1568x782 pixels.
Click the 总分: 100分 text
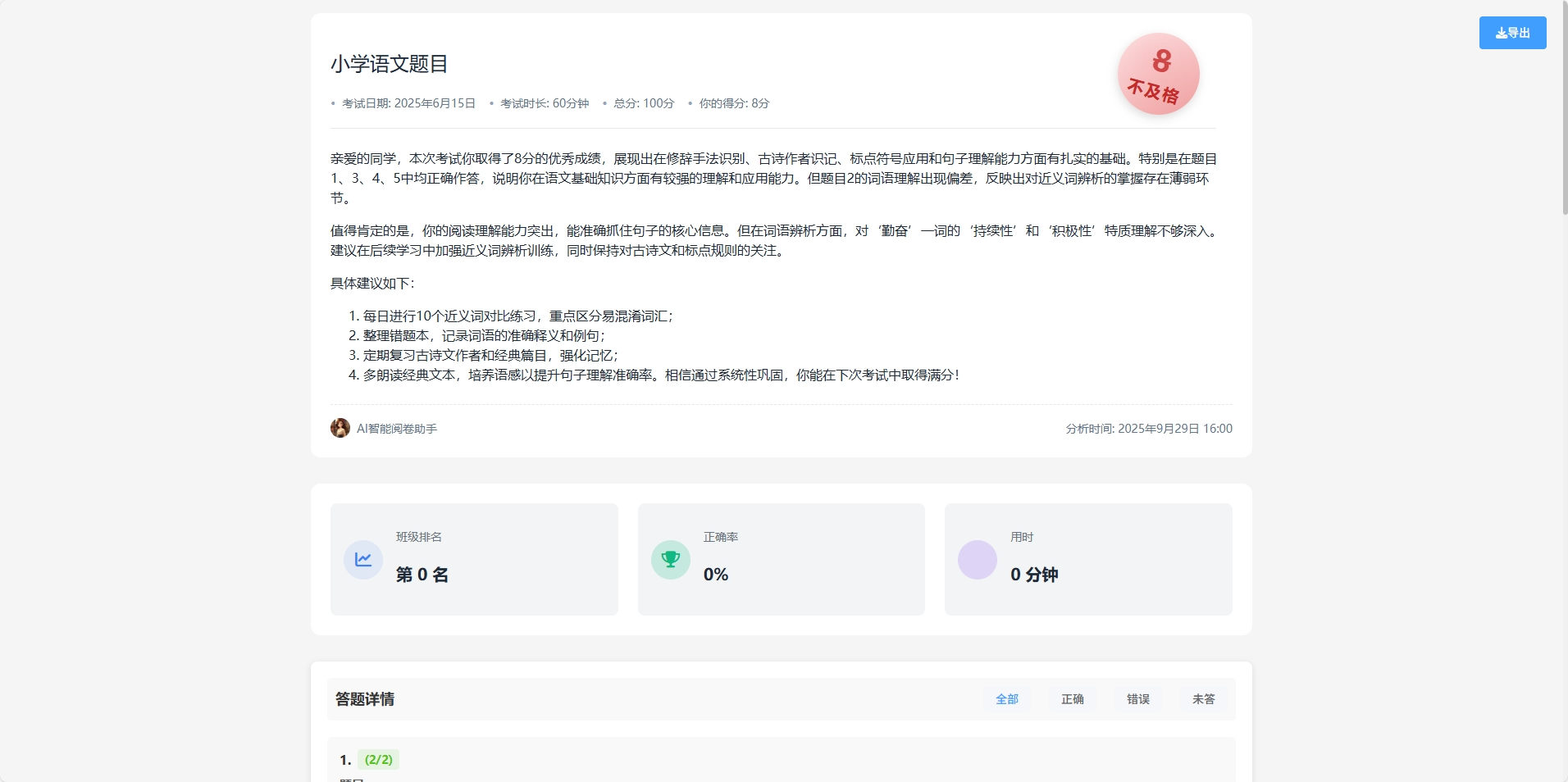644,103
